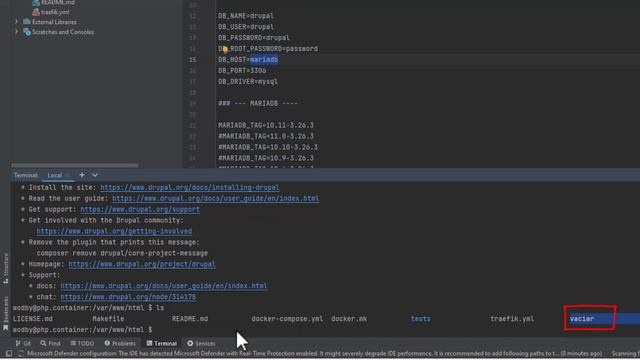
Task: Click docker-compose.yml in the ls output
Action: tap(287, 319)
